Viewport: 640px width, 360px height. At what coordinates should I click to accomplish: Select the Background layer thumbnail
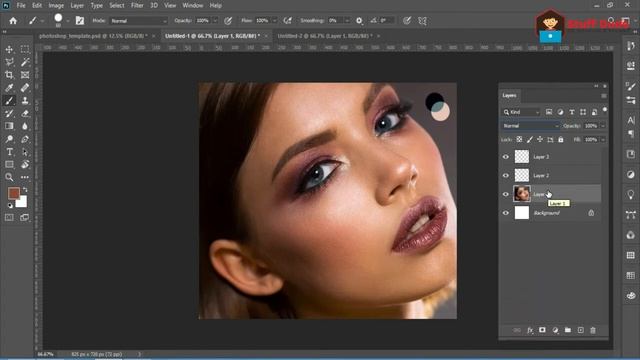point(522,213)
